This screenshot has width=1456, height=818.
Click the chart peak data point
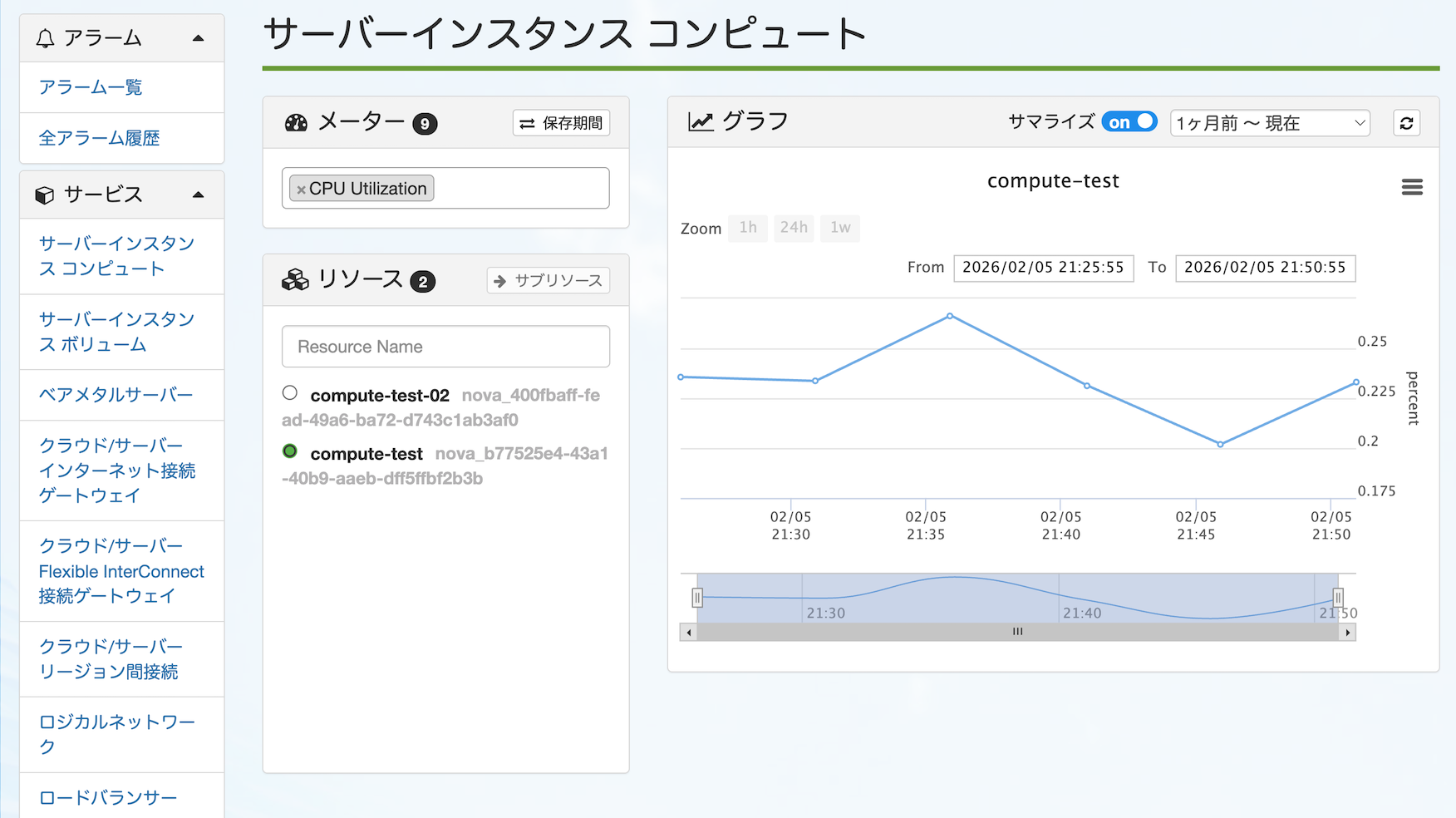click(x=950, y=316)
